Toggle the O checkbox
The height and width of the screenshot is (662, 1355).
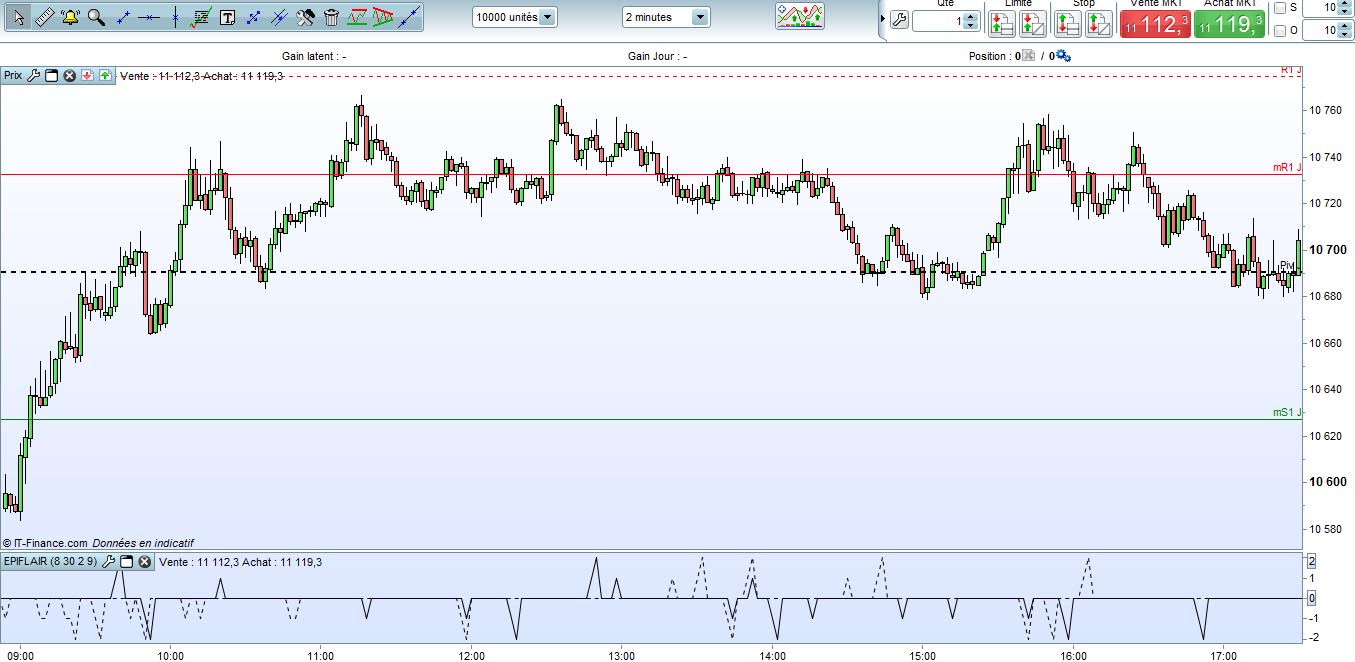[1279, 31]
